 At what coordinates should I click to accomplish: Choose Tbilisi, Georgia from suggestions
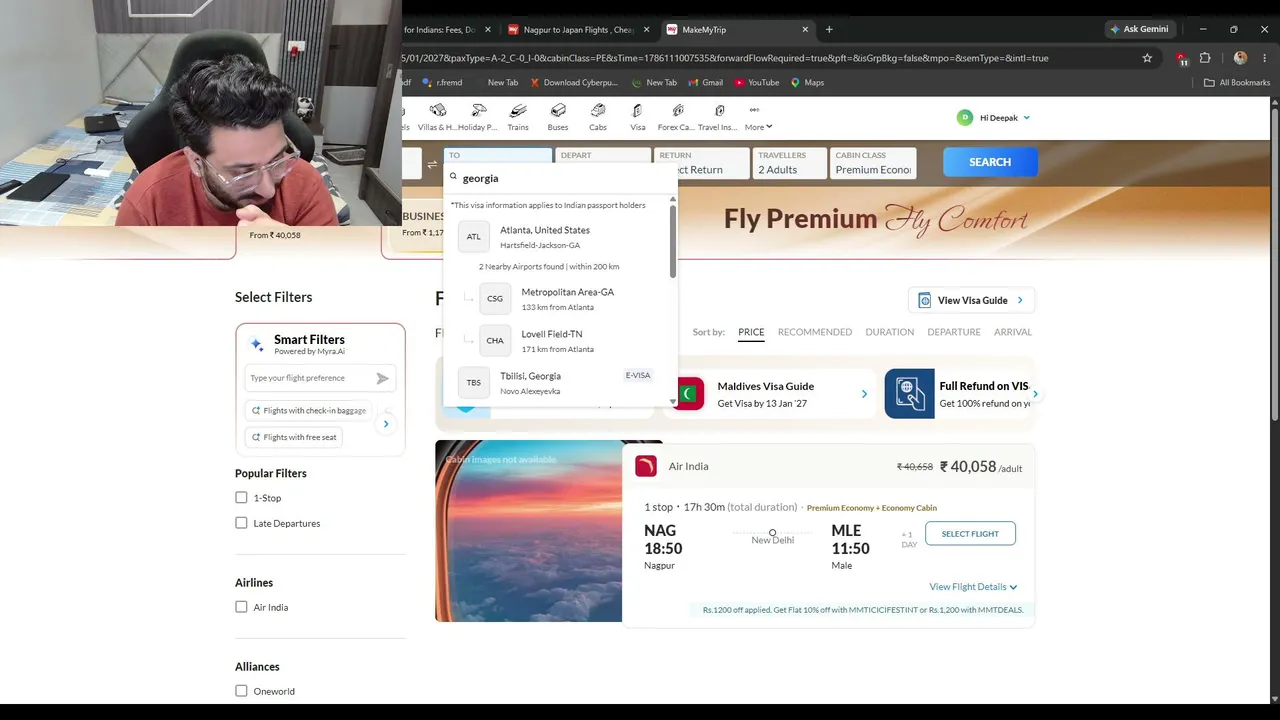click(557, 383)
